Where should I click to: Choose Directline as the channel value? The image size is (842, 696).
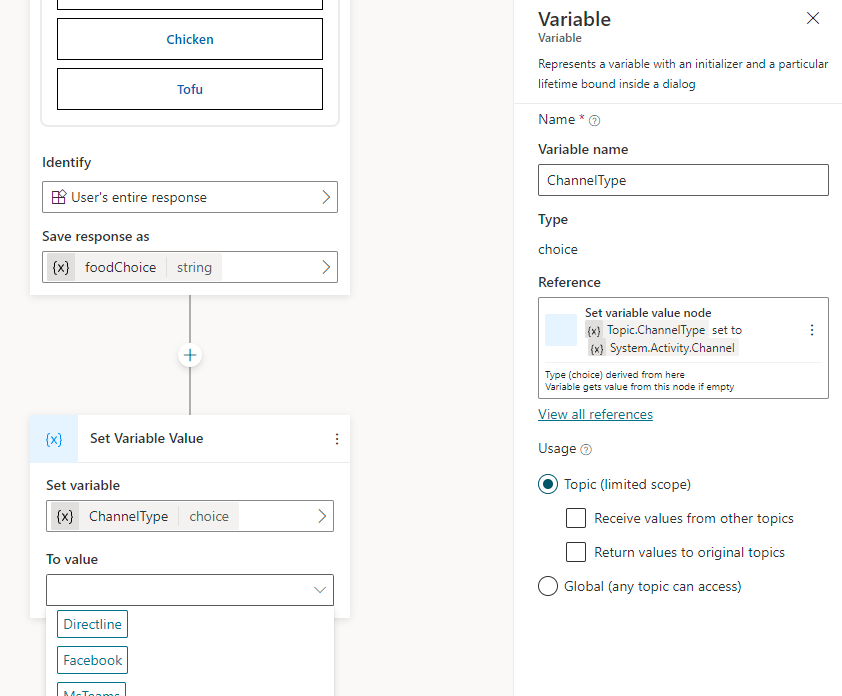click(92, 624)
